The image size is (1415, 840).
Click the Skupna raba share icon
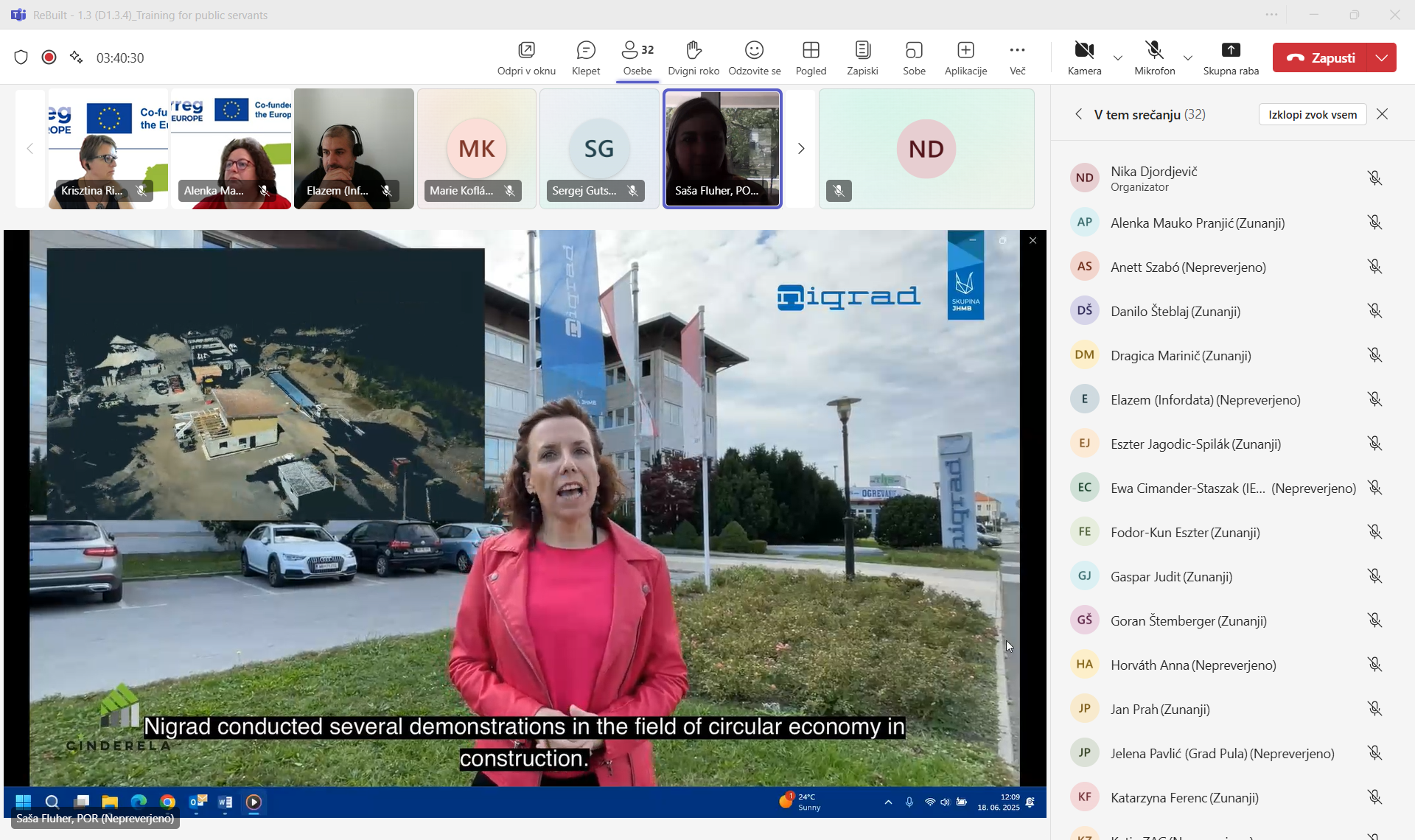pyautogui.click(x=1231, y=50)
